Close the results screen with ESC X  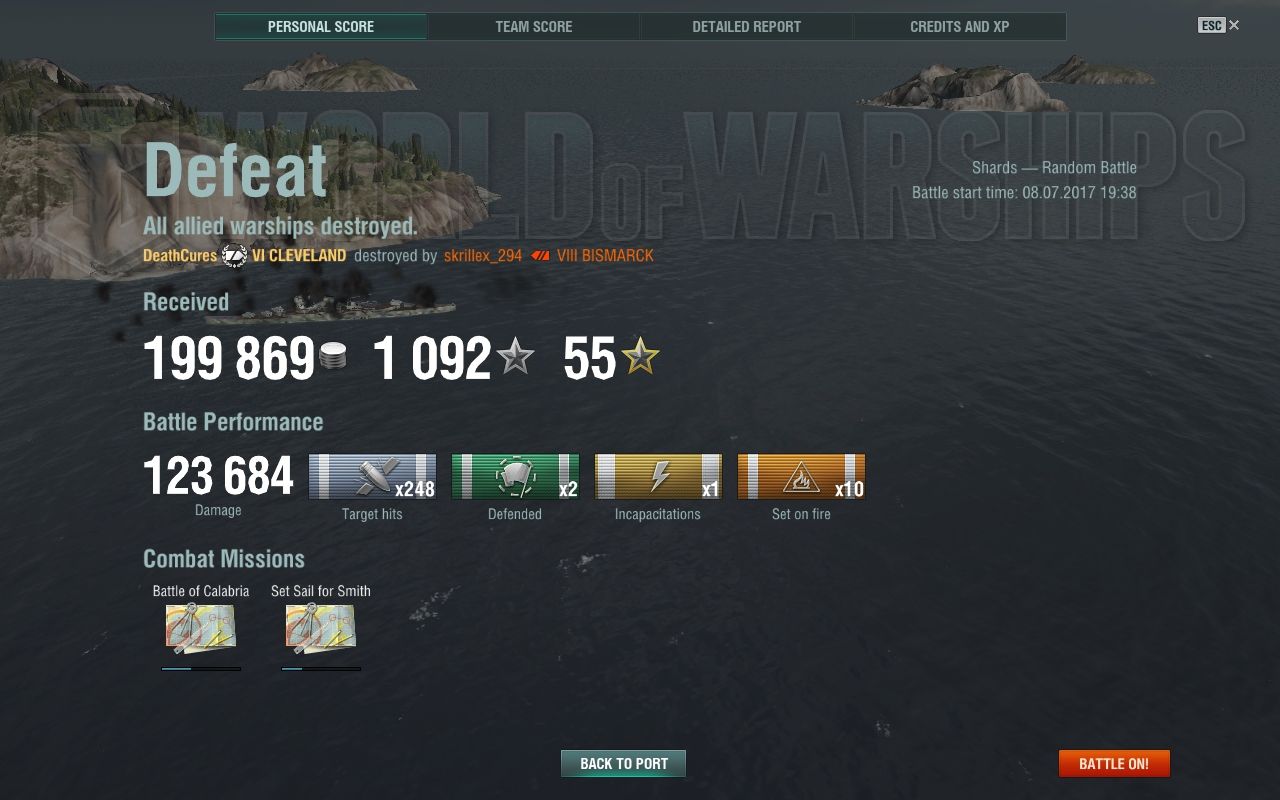coord(1219,25)
